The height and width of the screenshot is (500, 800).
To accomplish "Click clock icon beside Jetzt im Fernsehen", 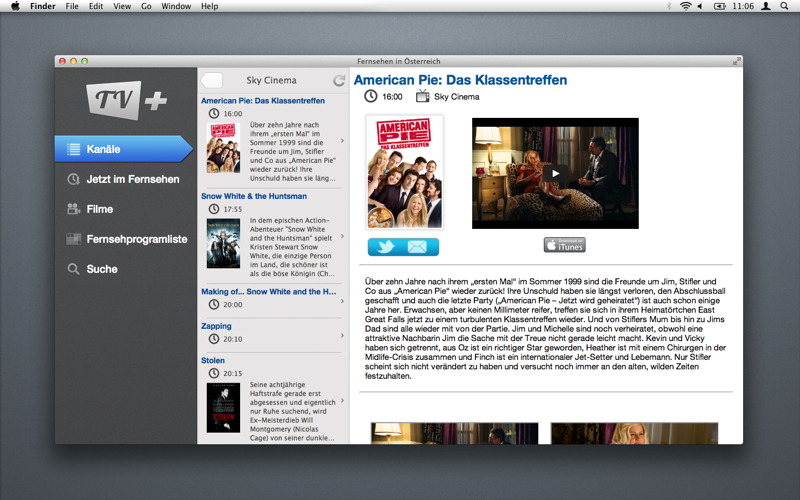I will [x=73, y=179].
